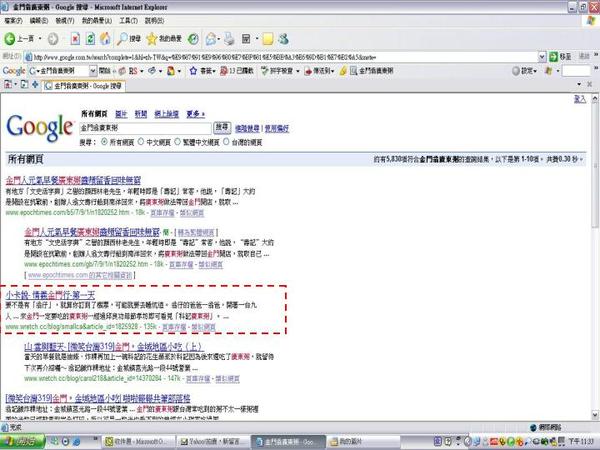Expand the address bar URL dropdown
Screen dimensions: 600x450
[x=542, y=57]
